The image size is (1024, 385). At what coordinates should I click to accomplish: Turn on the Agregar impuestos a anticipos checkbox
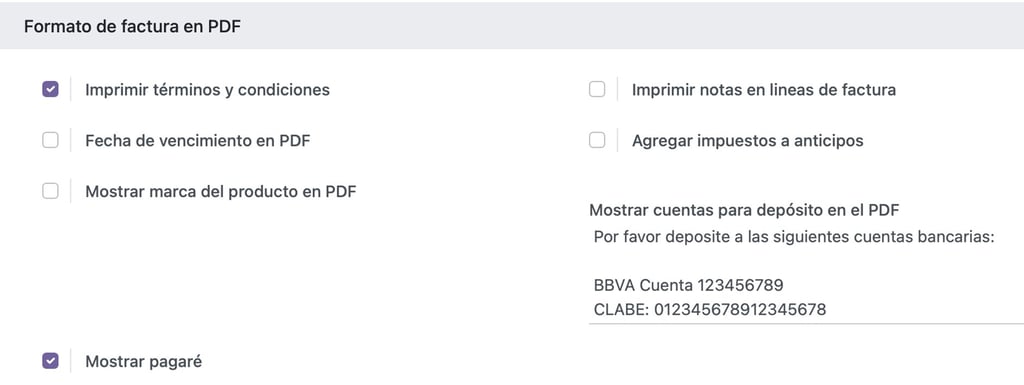point(597,140)
